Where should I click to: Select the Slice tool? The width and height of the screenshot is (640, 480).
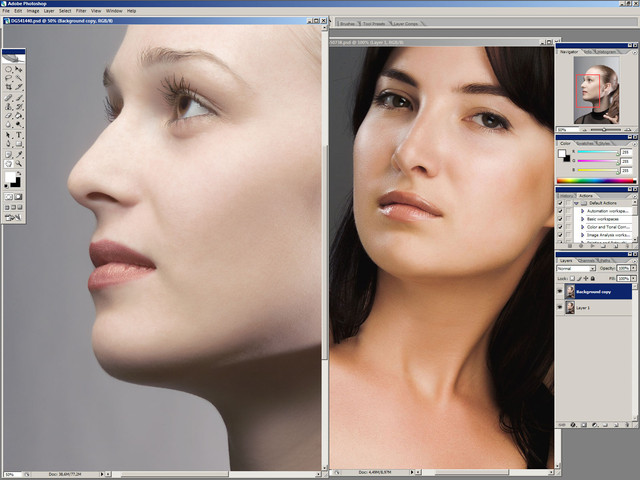(19, 87)
